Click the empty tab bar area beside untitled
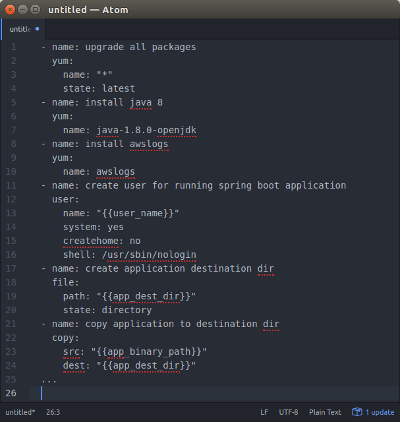This screenshot has width=400, height=422. coord(222,29)
